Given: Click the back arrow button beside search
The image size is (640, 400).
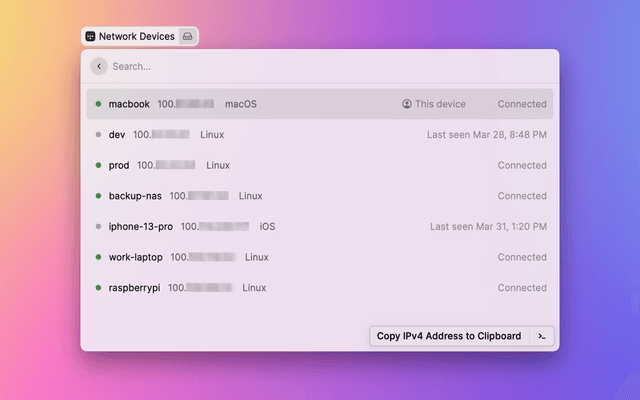Looking at the screenshot, I should (x=98, y=66).
